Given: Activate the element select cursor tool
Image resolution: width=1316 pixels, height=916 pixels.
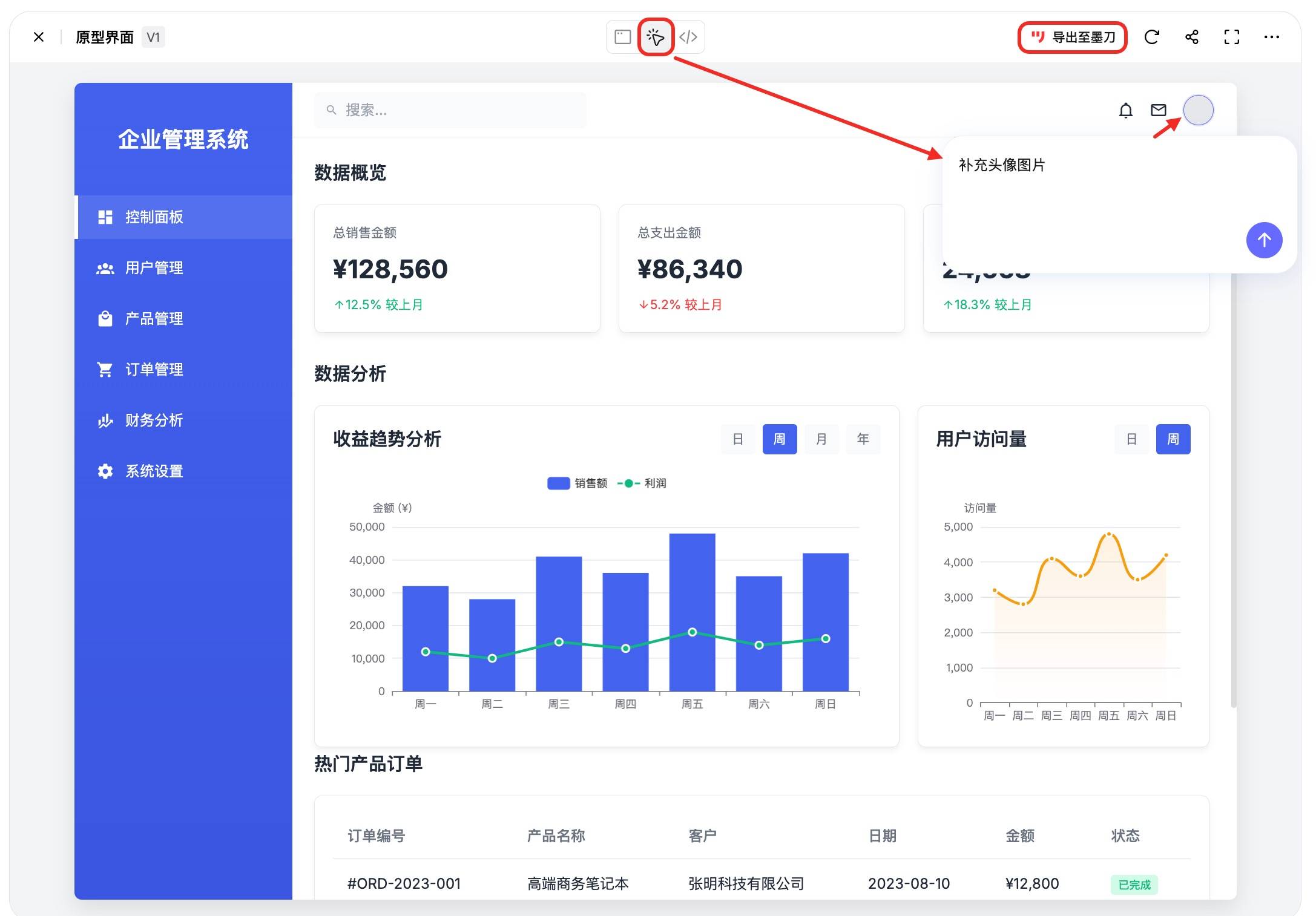Looking at the screenshot, I should point(656,38).
